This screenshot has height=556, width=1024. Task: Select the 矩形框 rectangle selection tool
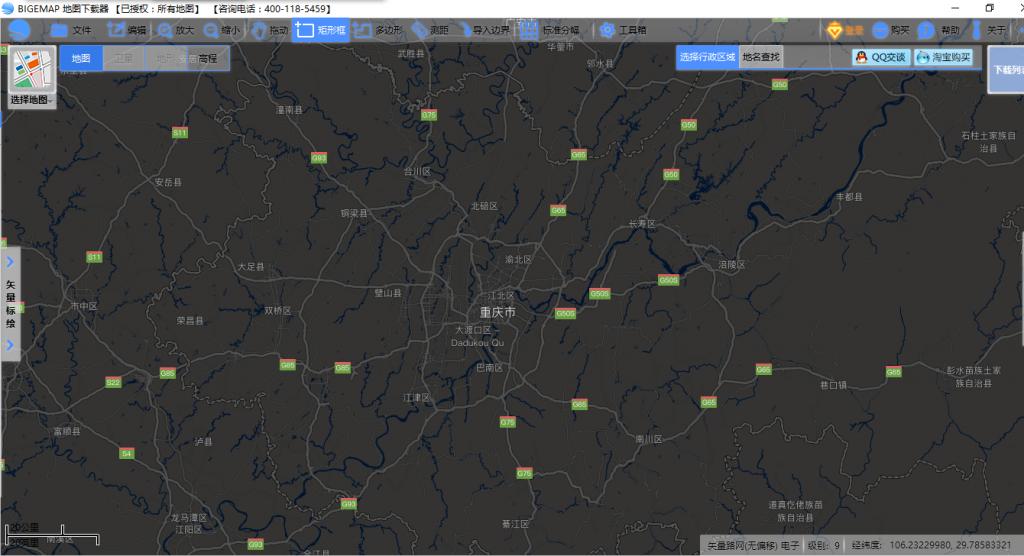point(321,30)
